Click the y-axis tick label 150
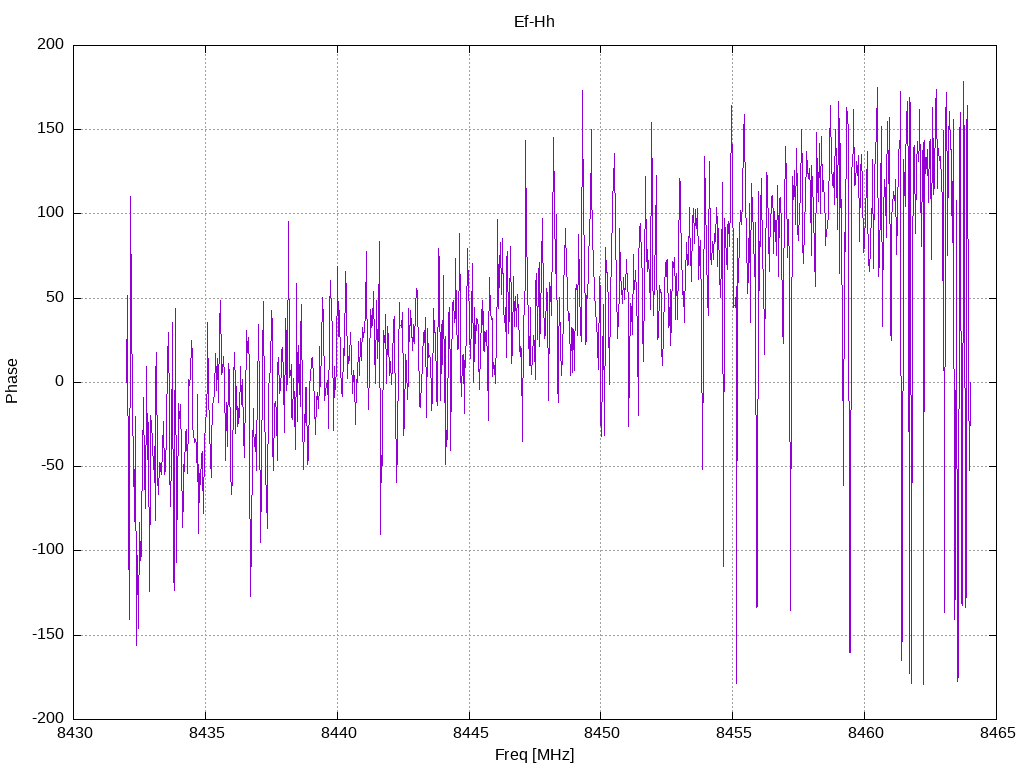This screenshot has height=768, width=1024. pyautogui.click(x=51, y=129)
